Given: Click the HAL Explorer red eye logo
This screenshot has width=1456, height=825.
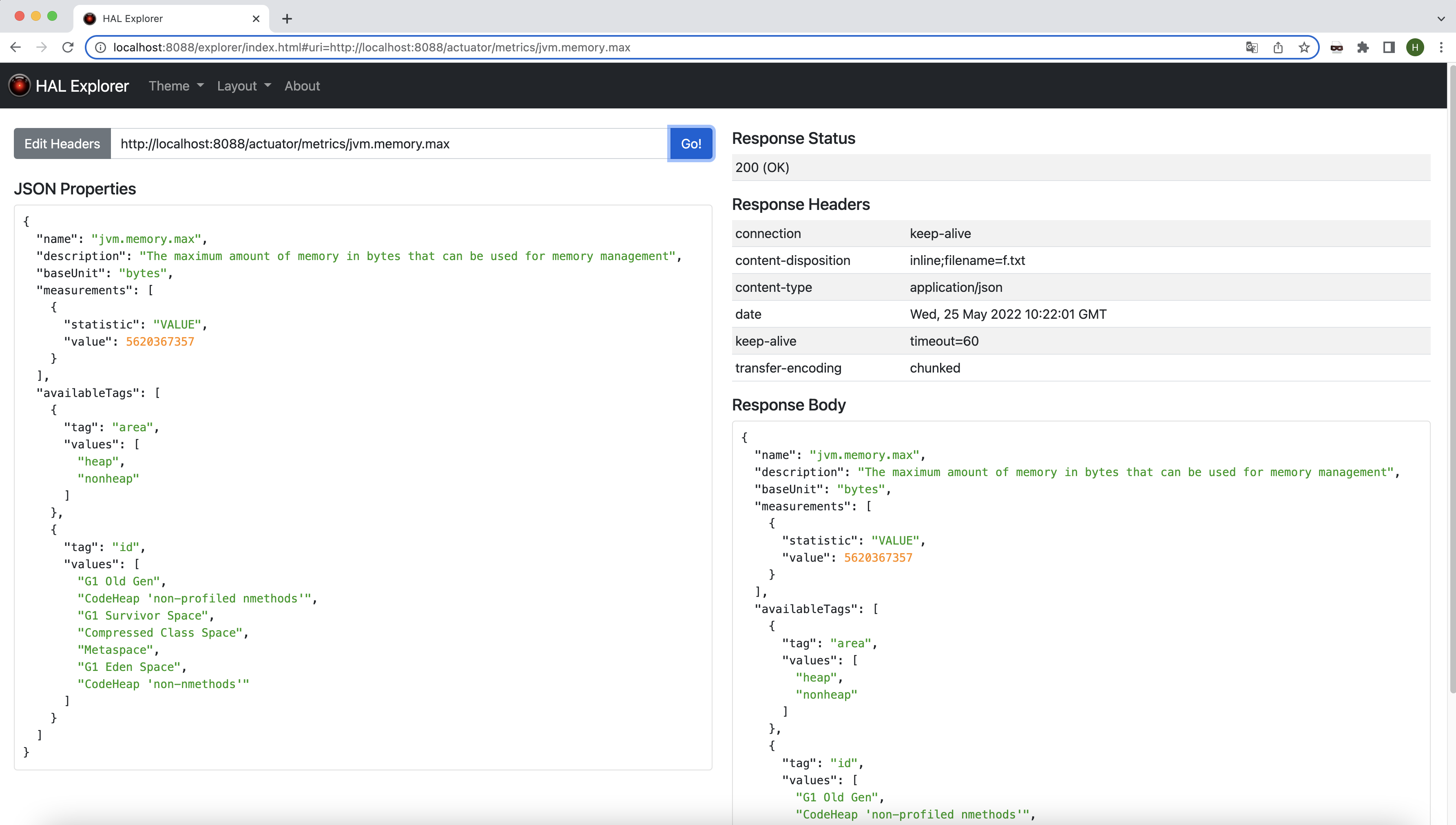Looking at the screenshot, I should pos(19,86).
